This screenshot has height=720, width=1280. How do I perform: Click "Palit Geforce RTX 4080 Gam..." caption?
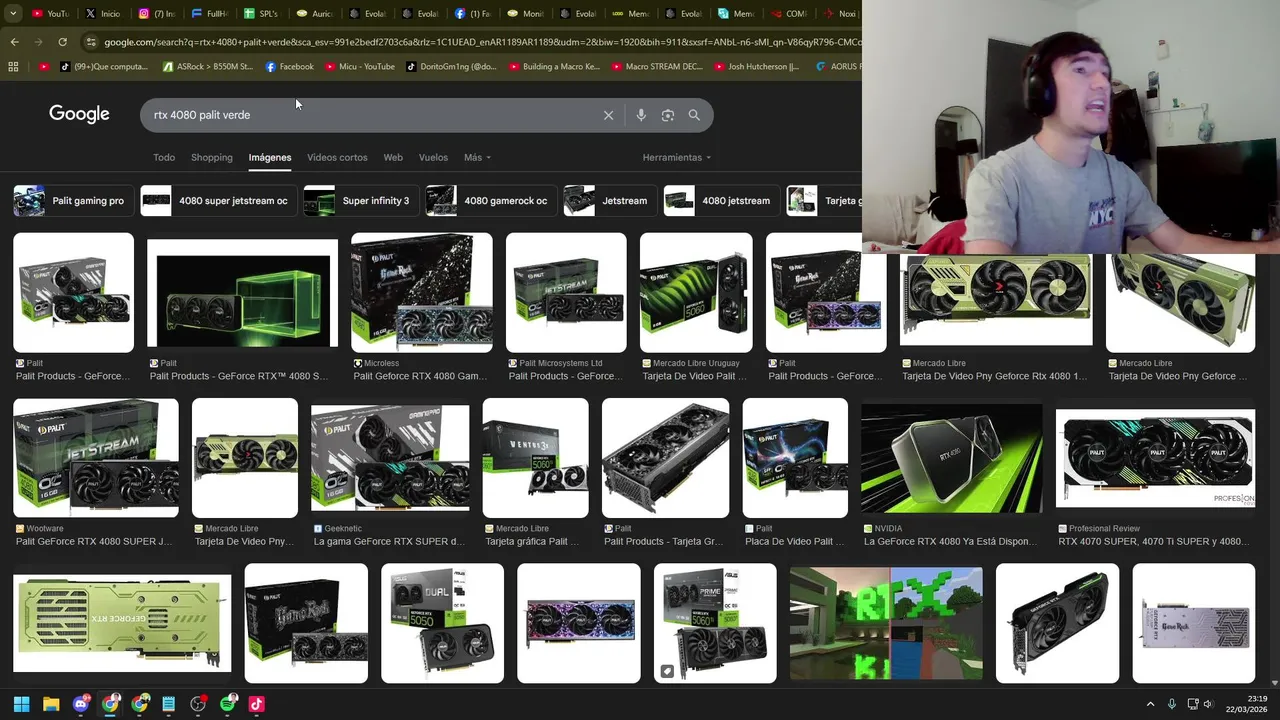click(420, 376)
